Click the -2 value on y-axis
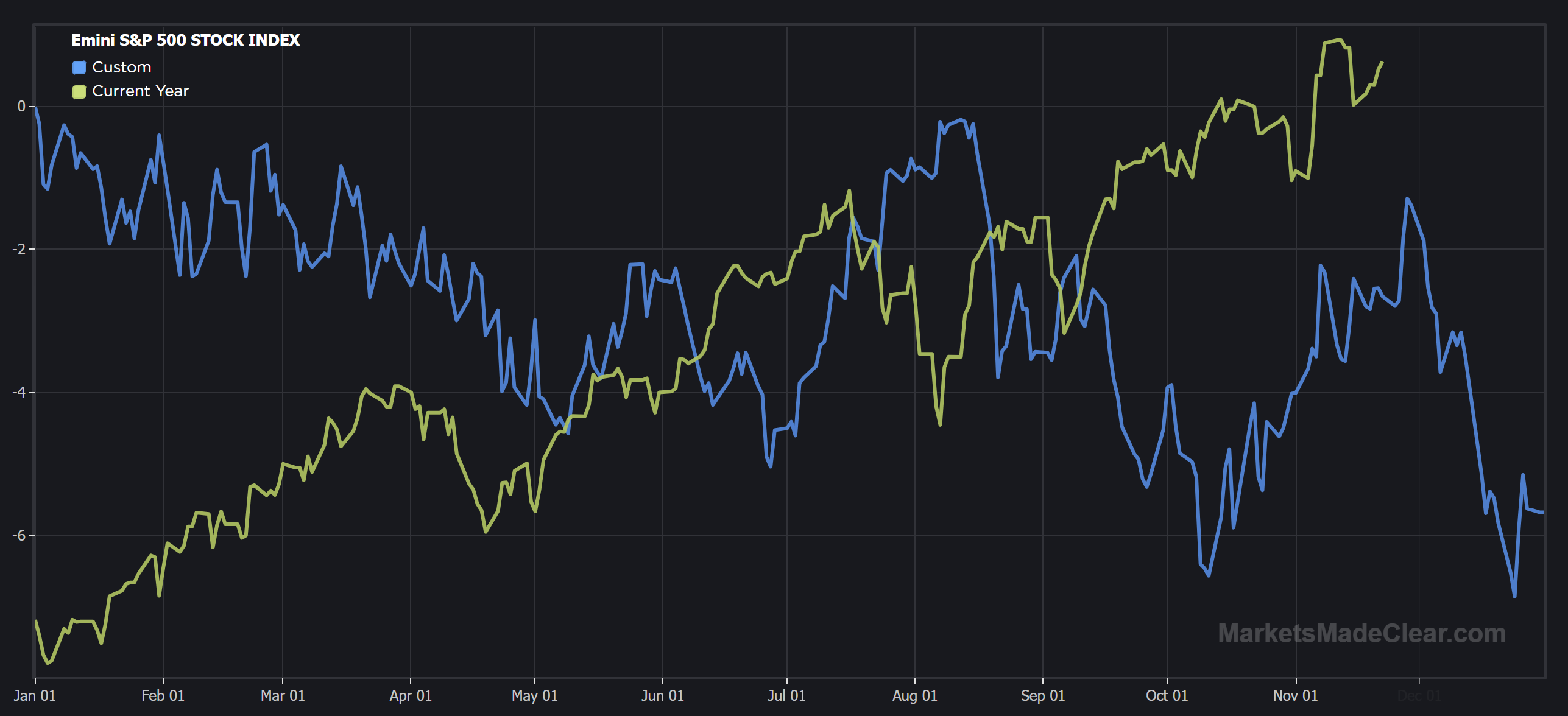Viewport: 1568px width, 716px height. click(x=19, y=249)
